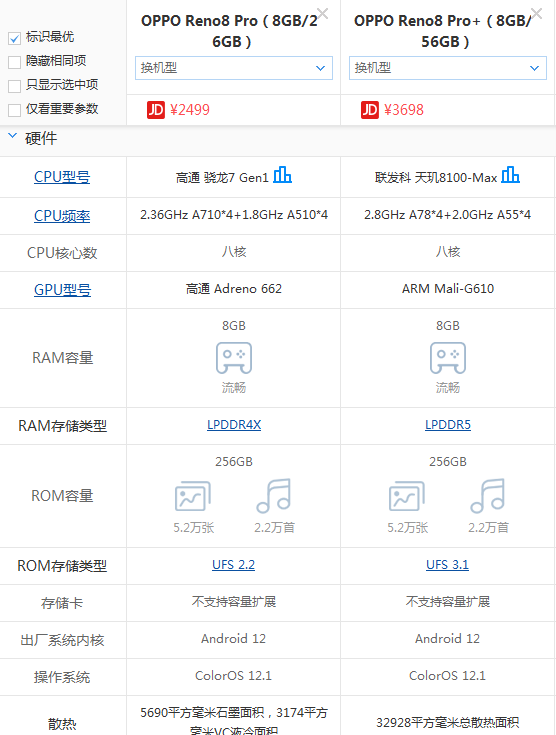Click the ARM Mali-G610 cell
Viewport: 556px width, 735px height.
tap(448, 289)
